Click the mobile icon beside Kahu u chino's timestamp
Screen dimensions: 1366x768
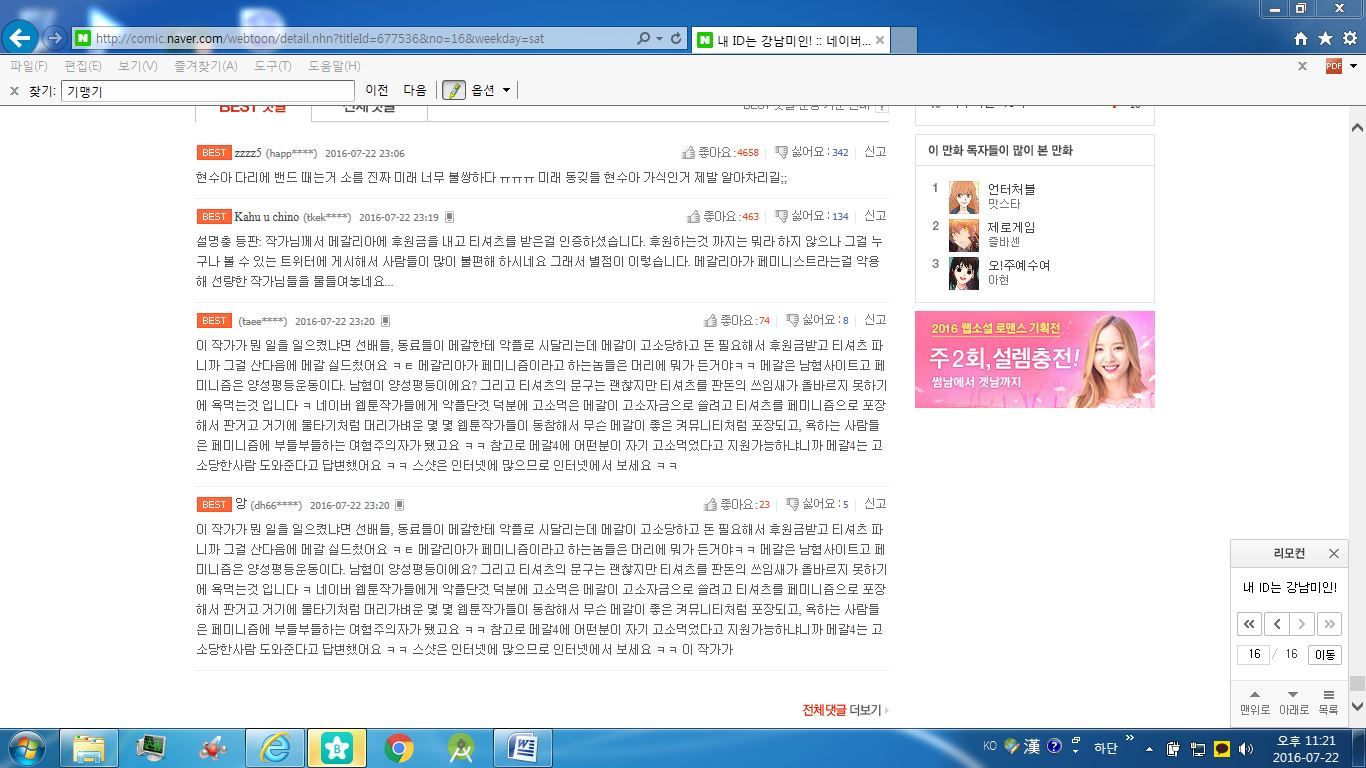pyautogui.click(x=449, y=217)
